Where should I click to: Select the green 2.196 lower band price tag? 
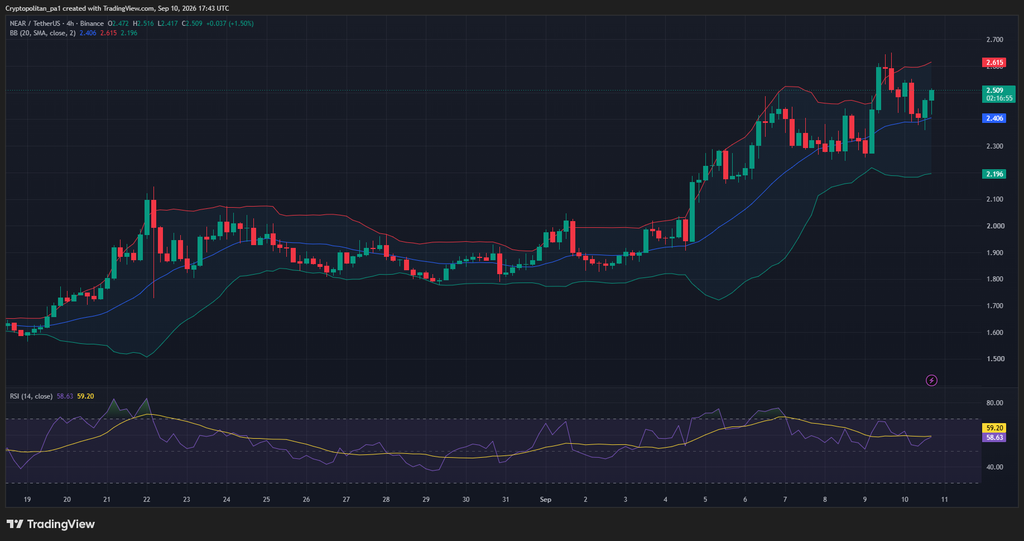pos(994,174)
